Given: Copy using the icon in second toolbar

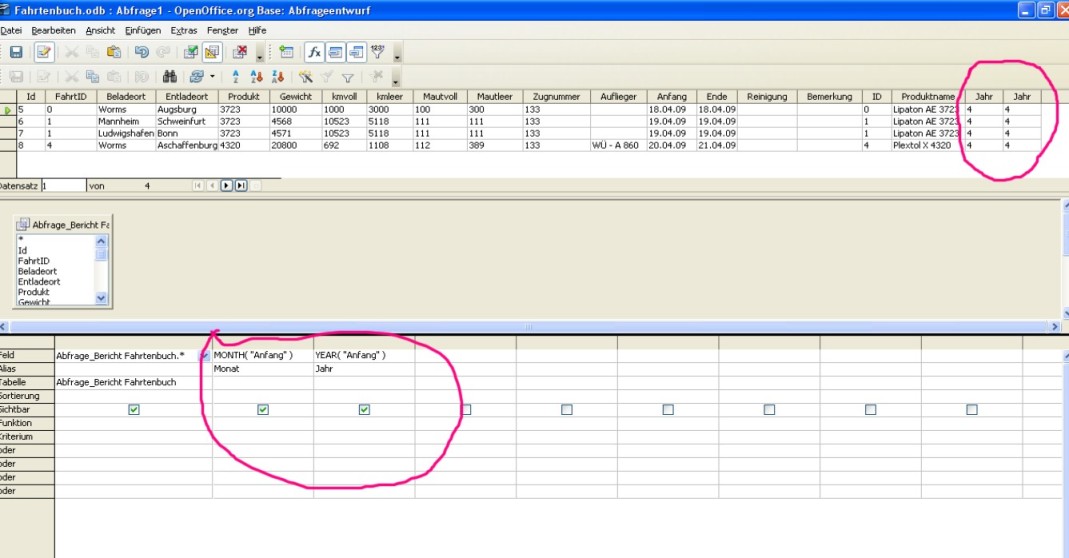Looking at the screenshot, I should 92,76.
